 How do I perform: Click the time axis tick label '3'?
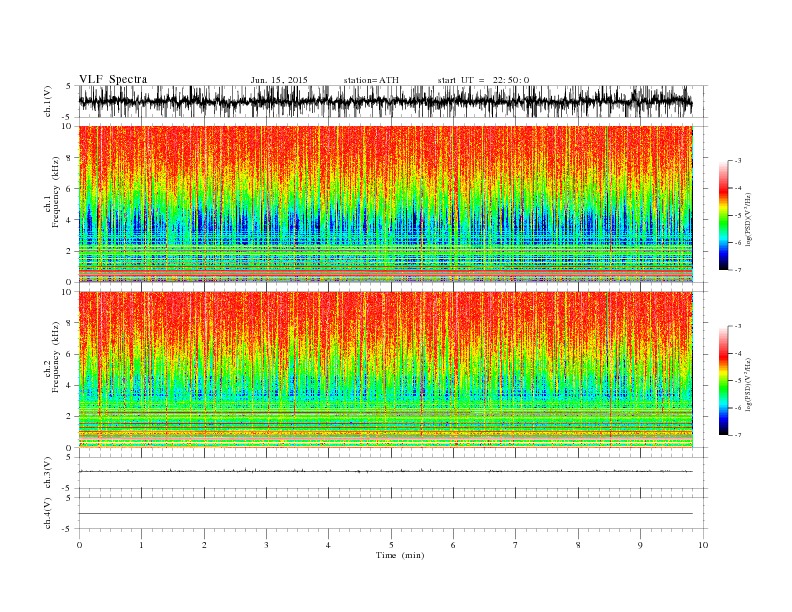tap(266, 545)
